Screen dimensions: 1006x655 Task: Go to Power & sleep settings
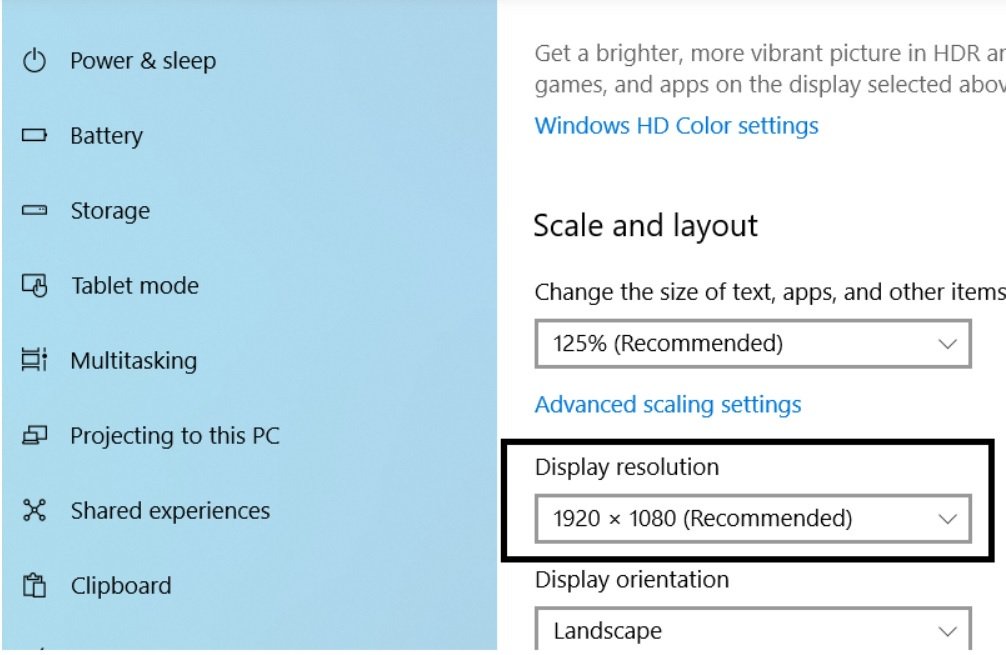pos(143,61)
